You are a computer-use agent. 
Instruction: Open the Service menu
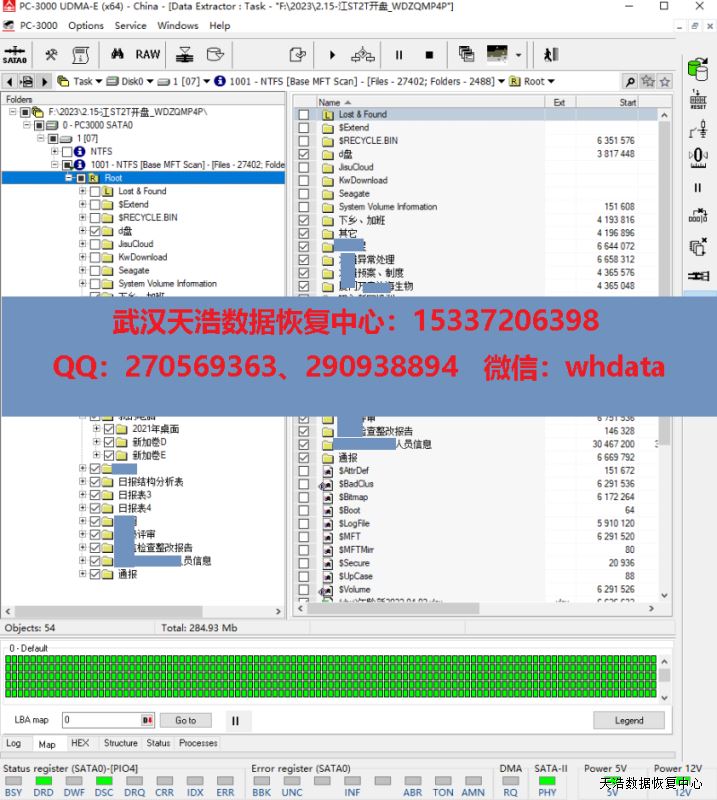[x=130, y=26]
